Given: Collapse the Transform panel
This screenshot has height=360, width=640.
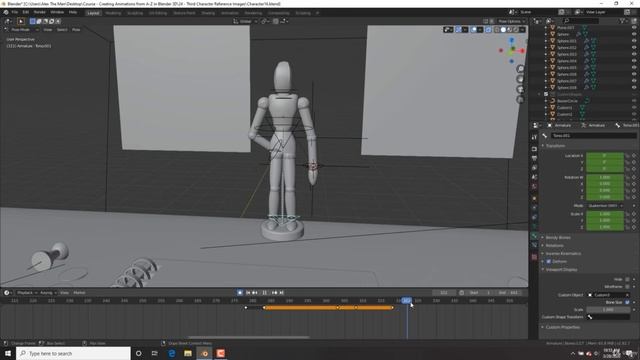Looking at the screenshot, I should [x=556, y=146].
